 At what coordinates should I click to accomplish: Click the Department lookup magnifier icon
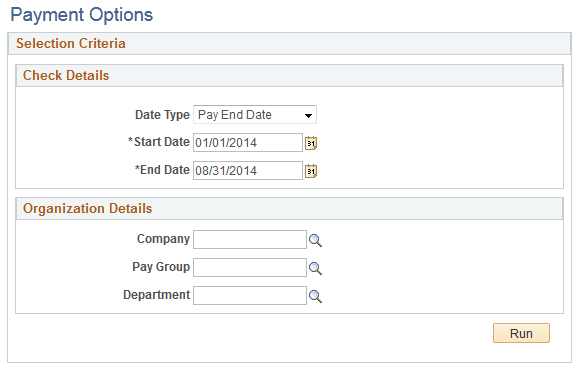tap(315, 296)
